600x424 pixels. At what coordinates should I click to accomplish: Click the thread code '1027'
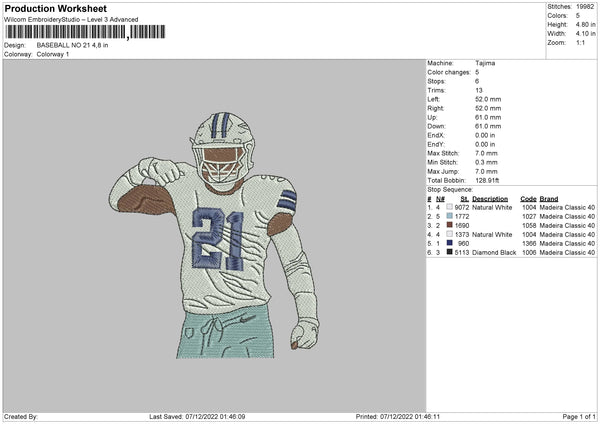529,217
